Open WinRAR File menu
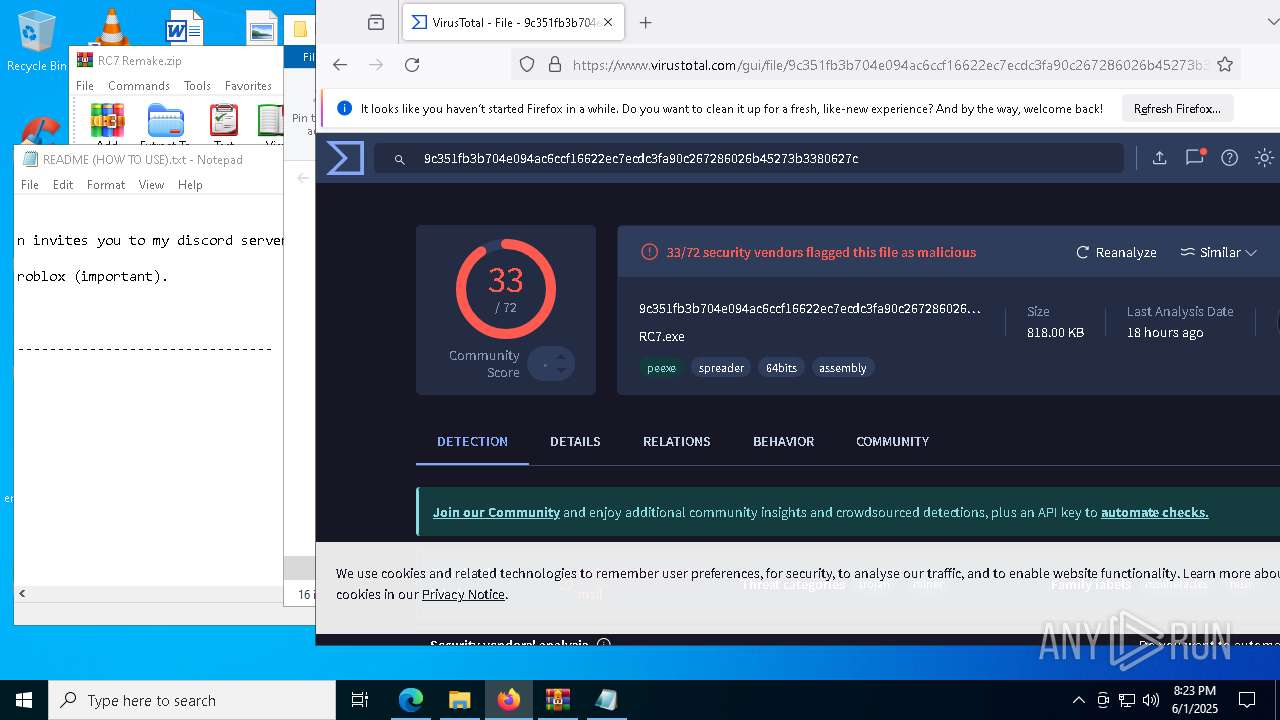The height and width of the screenshot is (720, 1280). click(85, 86)
